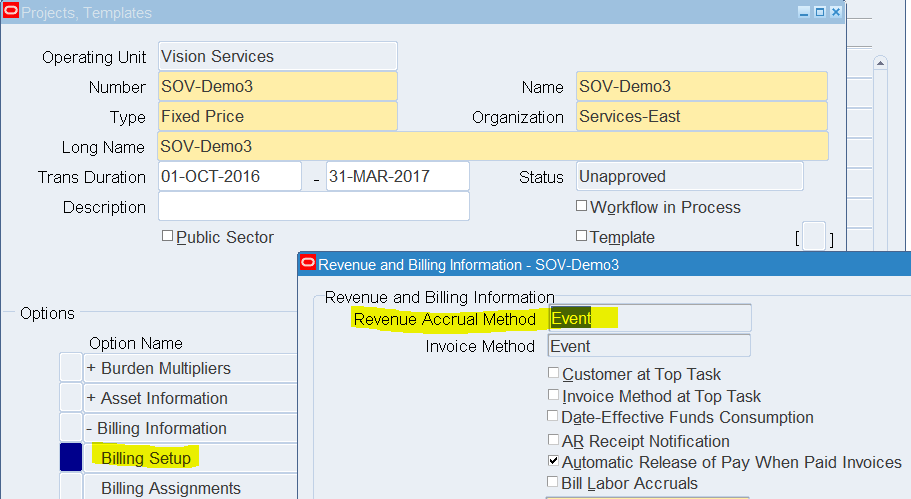Click the project Name field

click(702, 87)
